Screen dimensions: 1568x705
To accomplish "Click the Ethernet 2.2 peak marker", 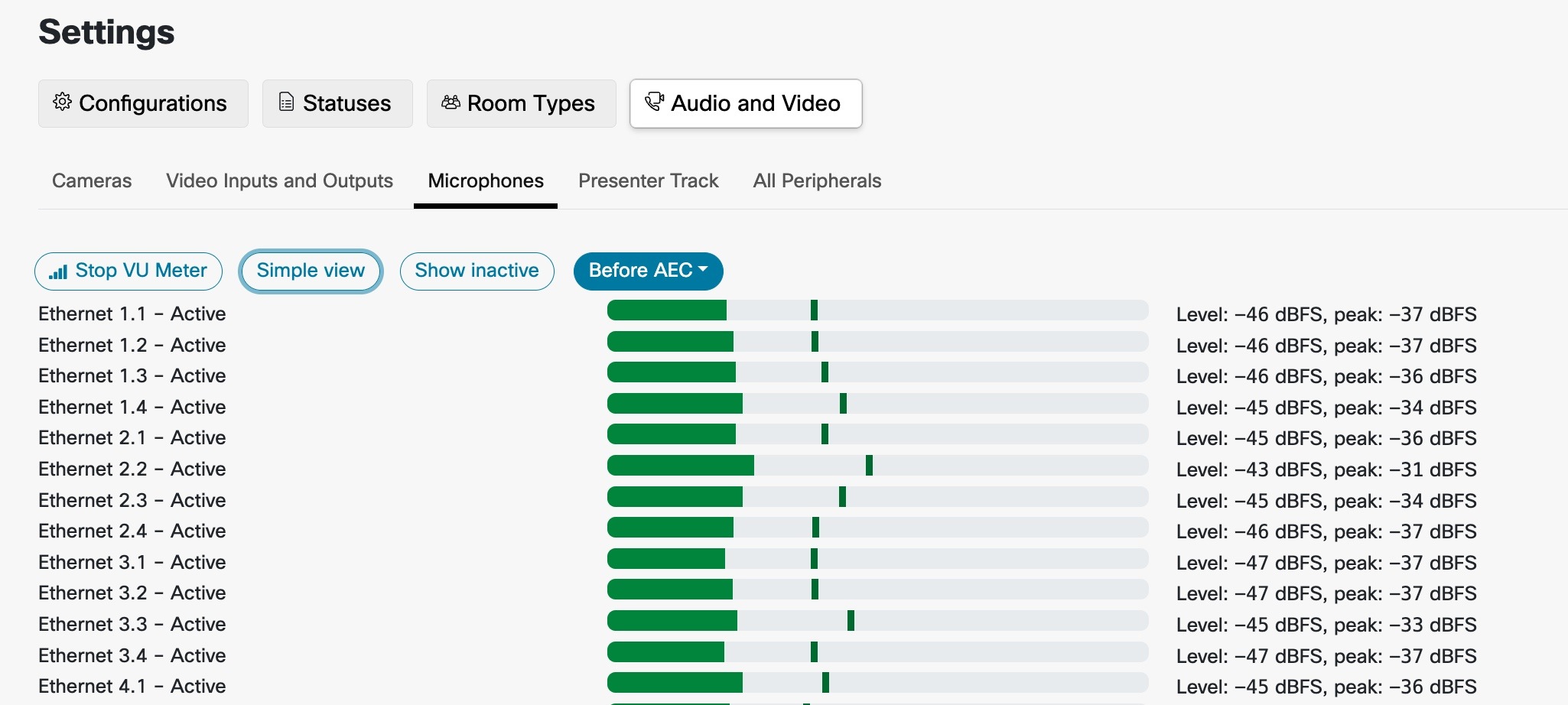I will 869,465.
